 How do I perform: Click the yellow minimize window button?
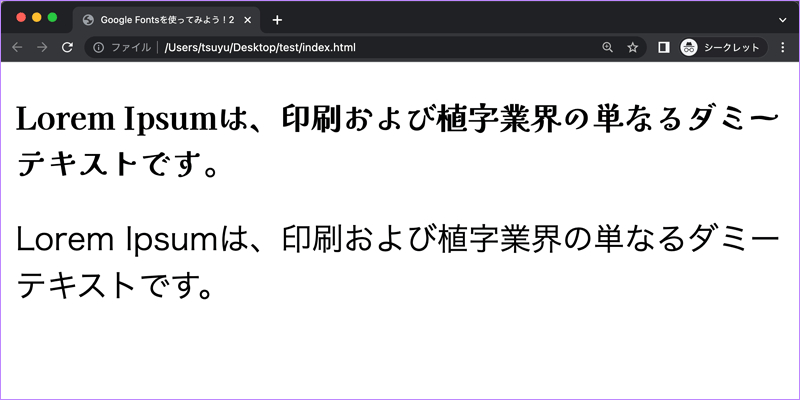tap(37, 17)
